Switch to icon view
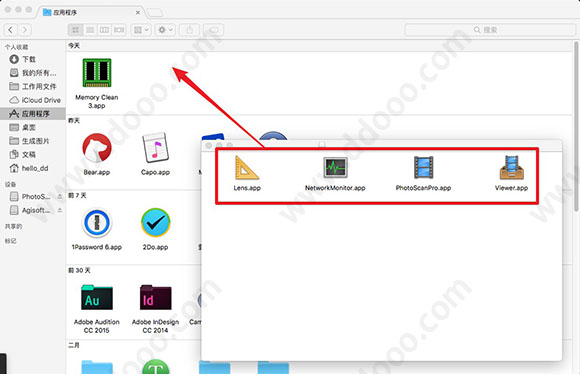Image resolution: width=580 pixels, height=374 pixels. (75, 30)
